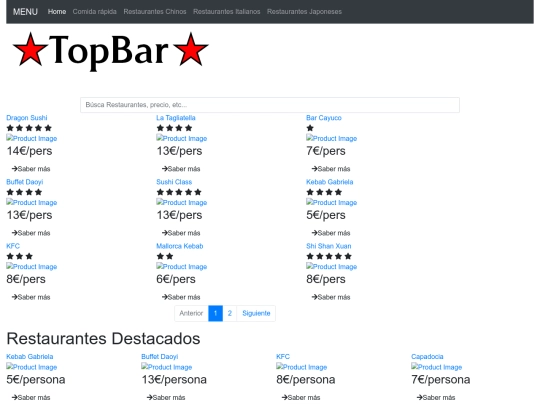
Task: Click Saber más under KFC 8€/pers
Action: pos(31,297)
